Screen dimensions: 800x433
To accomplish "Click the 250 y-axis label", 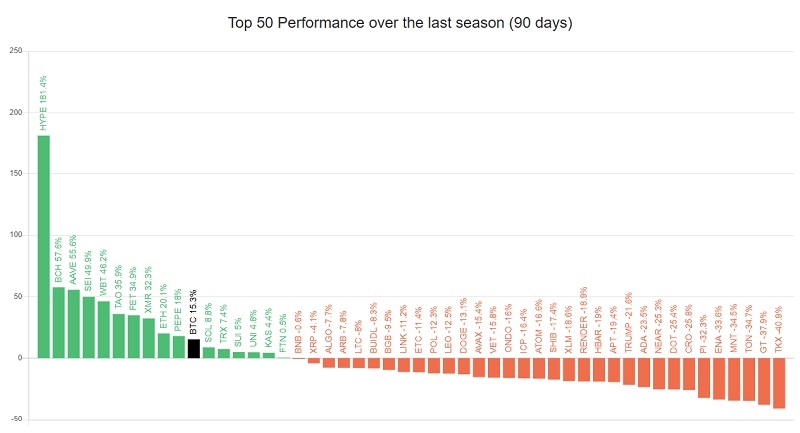I will [x=16, y=51].
